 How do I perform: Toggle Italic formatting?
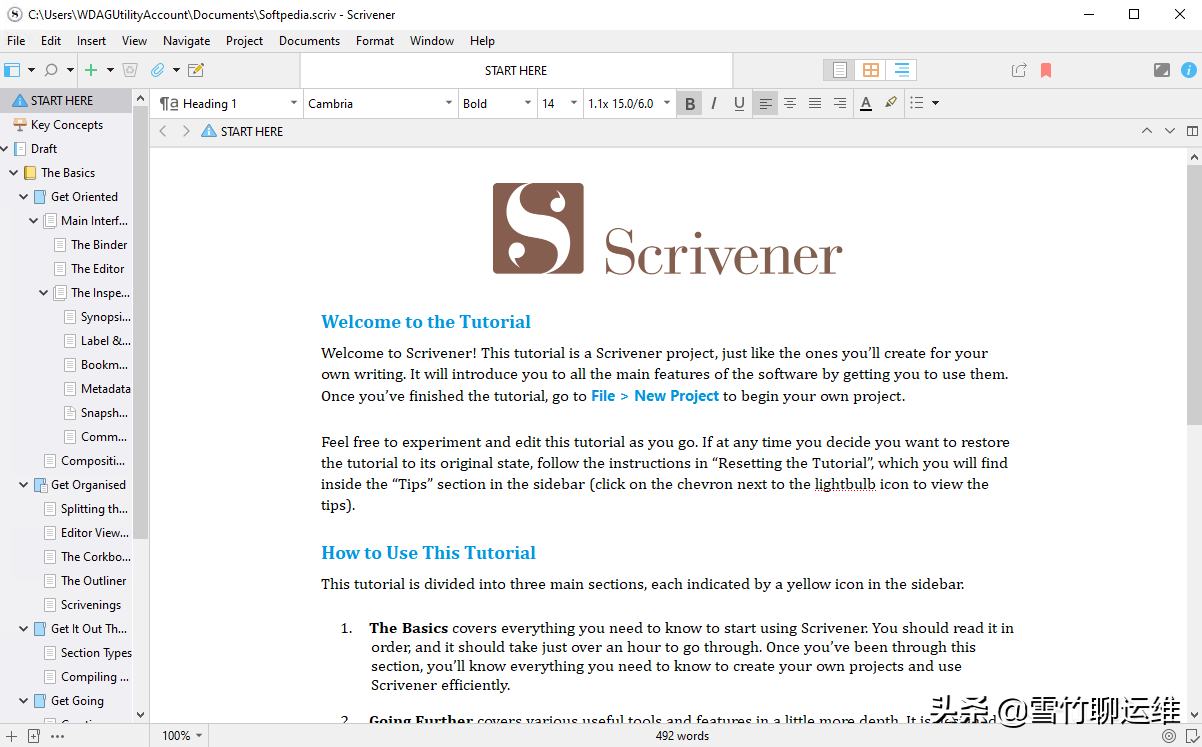[x=714, y=103]
